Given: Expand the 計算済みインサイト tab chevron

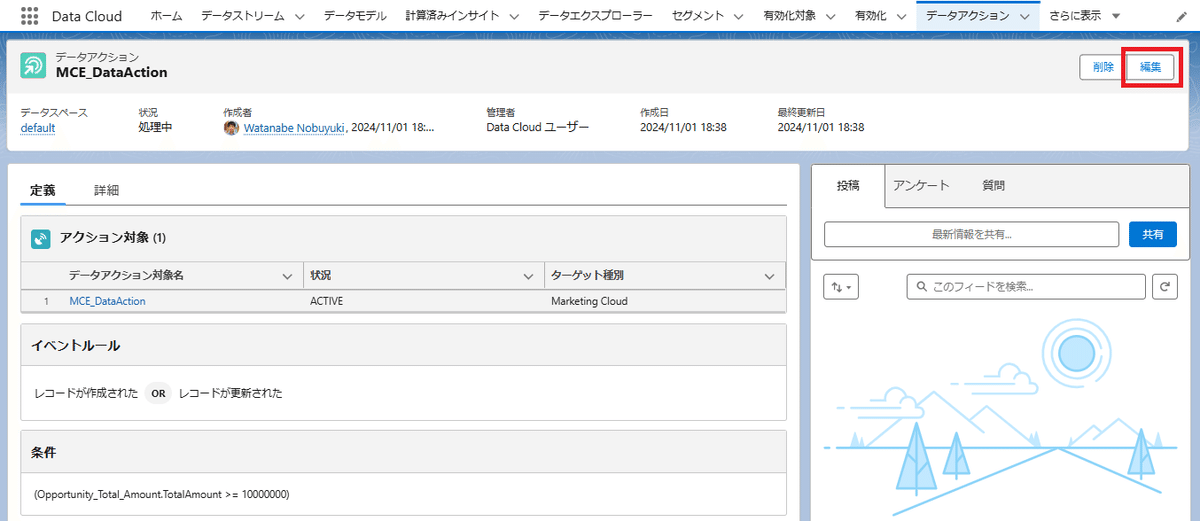Looking at the screenshot, I should [x=514, y=17].
